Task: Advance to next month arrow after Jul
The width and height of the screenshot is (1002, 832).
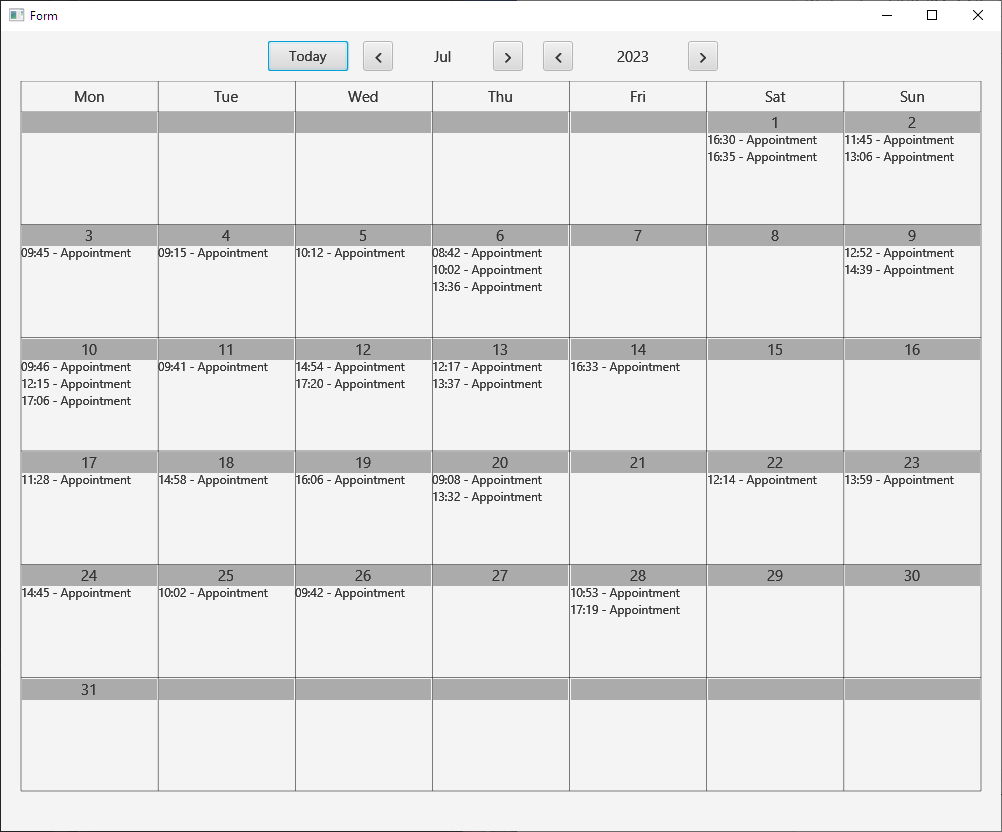Action: point(507,56)
